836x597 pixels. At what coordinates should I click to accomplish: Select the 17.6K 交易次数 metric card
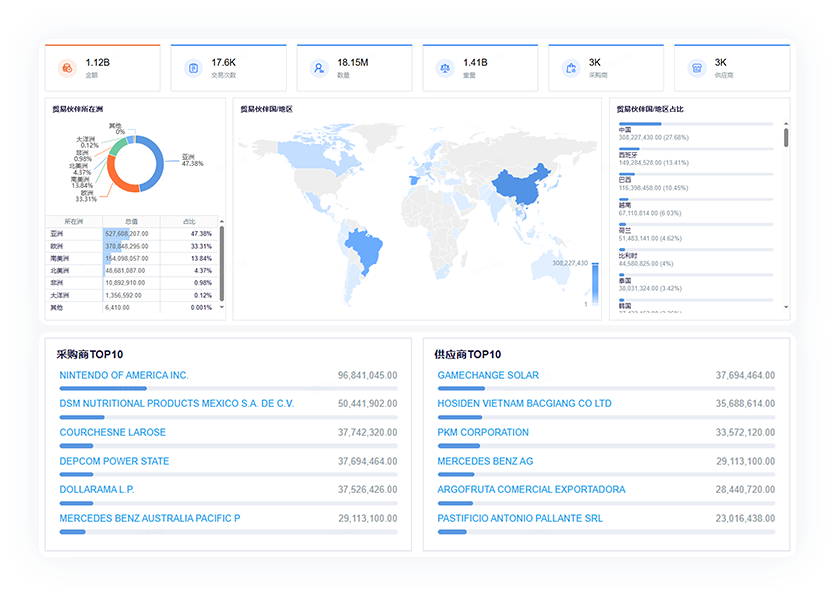pyautogui.click(x=229, y=68)
